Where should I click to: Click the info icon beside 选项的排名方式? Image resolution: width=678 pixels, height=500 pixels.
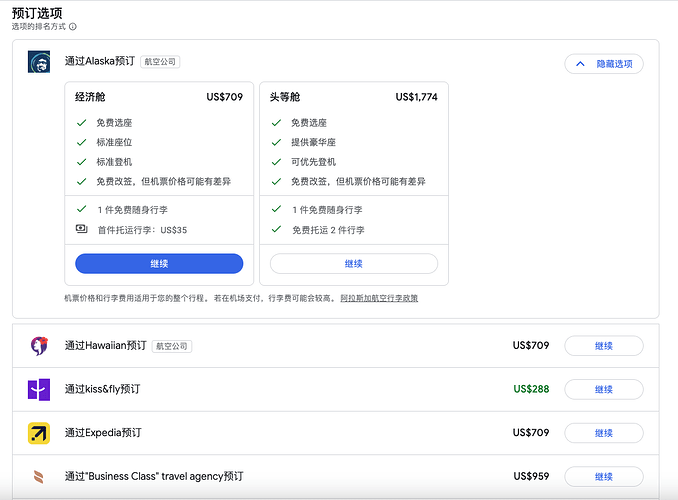(x=73, y=27)
